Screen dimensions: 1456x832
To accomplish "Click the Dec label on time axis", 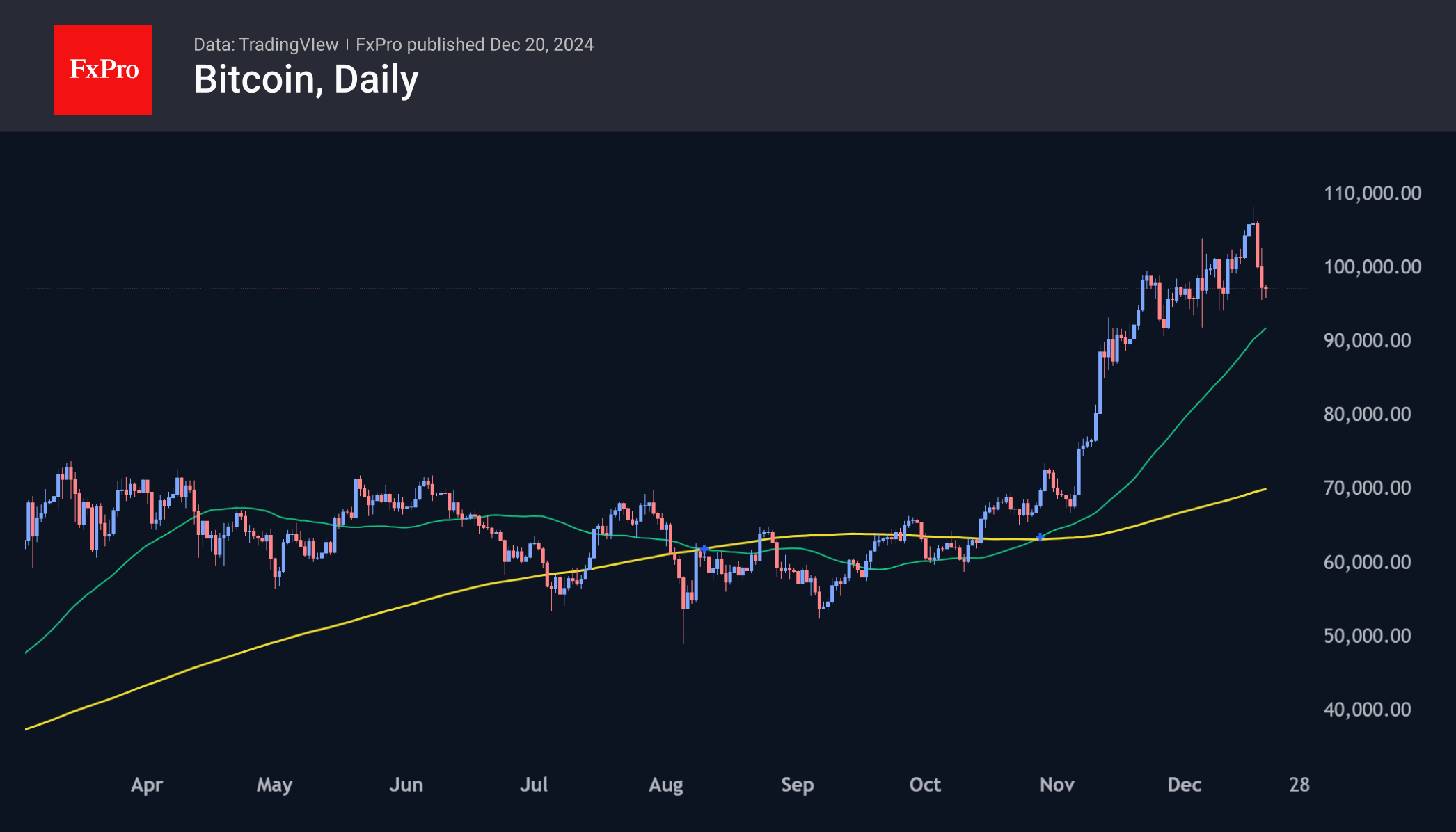I will pos(1184,785).
